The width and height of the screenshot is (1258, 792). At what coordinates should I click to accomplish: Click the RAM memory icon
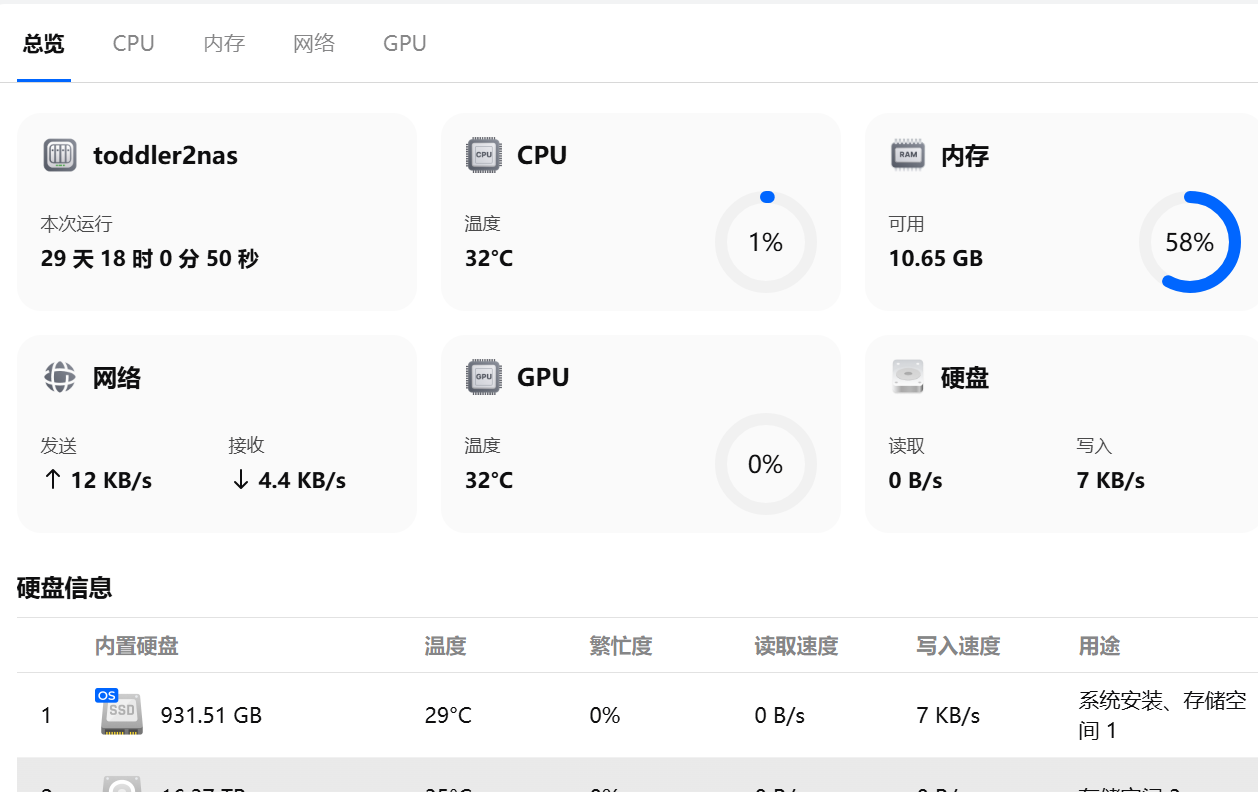coord(907,156)
